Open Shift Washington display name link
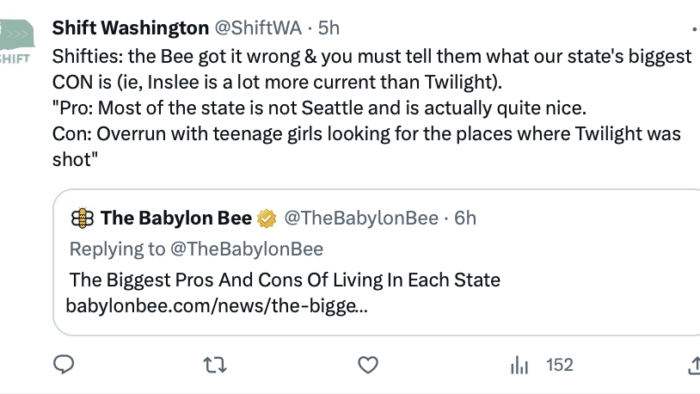Viewport: 700px width, 394px height. [130, 28]
